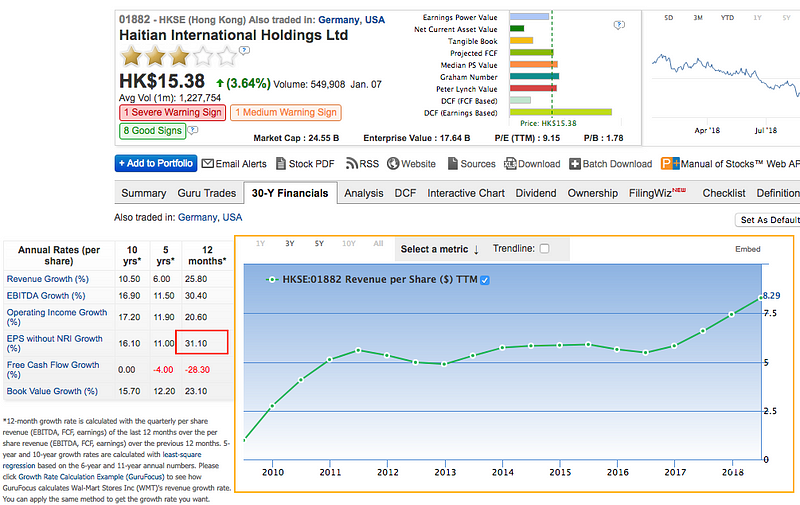Select 10Y range on revenue chart
Image resolution: width=800 pixels, height=505 pixels.
[x=349, y=244]
